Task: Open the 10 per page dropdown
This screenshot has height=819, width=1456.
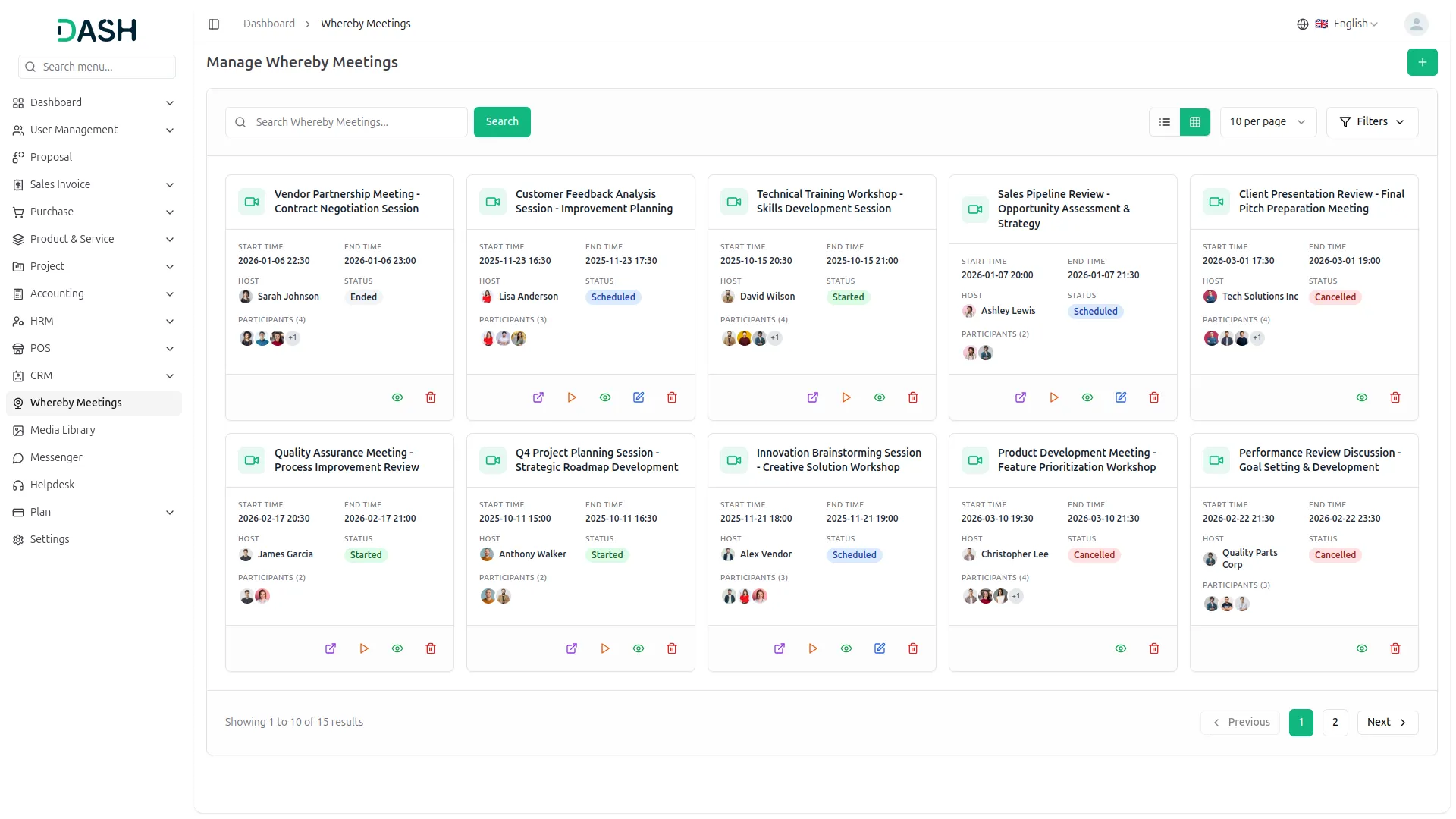Action: coord(1268,122)
